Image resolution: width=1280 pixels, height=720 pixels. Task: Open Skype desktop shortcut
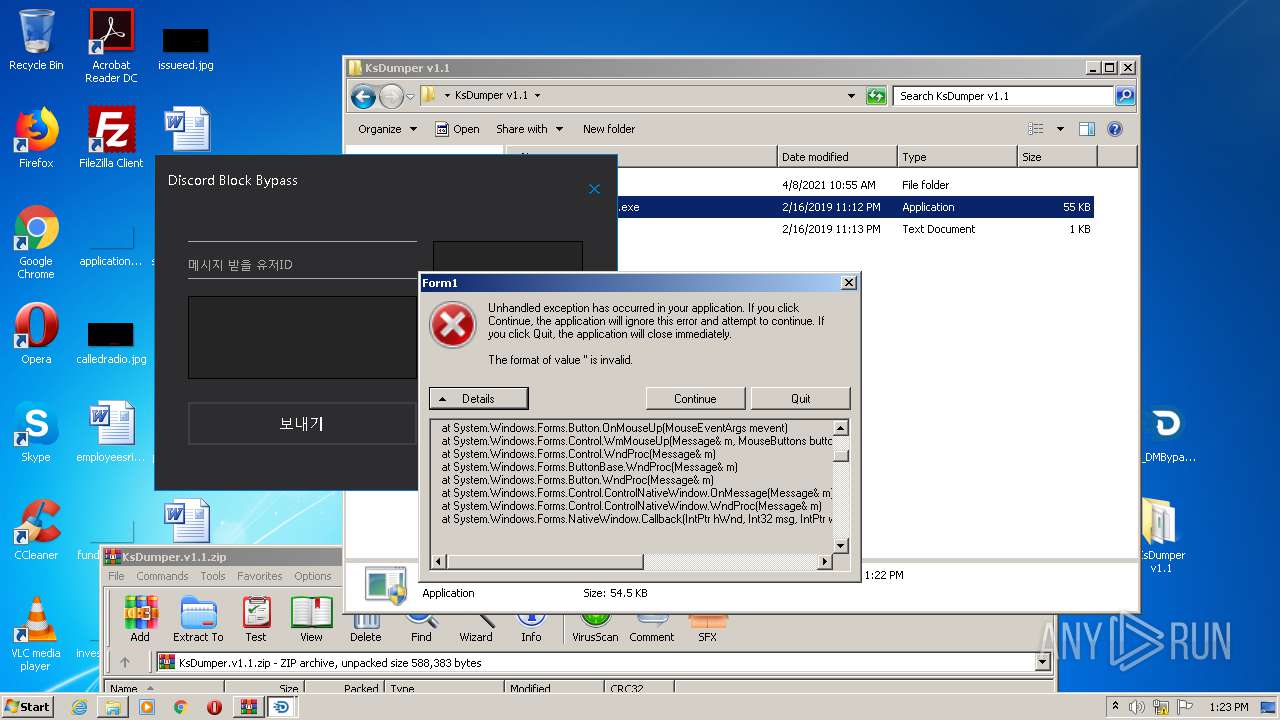[x=36, y=432]
